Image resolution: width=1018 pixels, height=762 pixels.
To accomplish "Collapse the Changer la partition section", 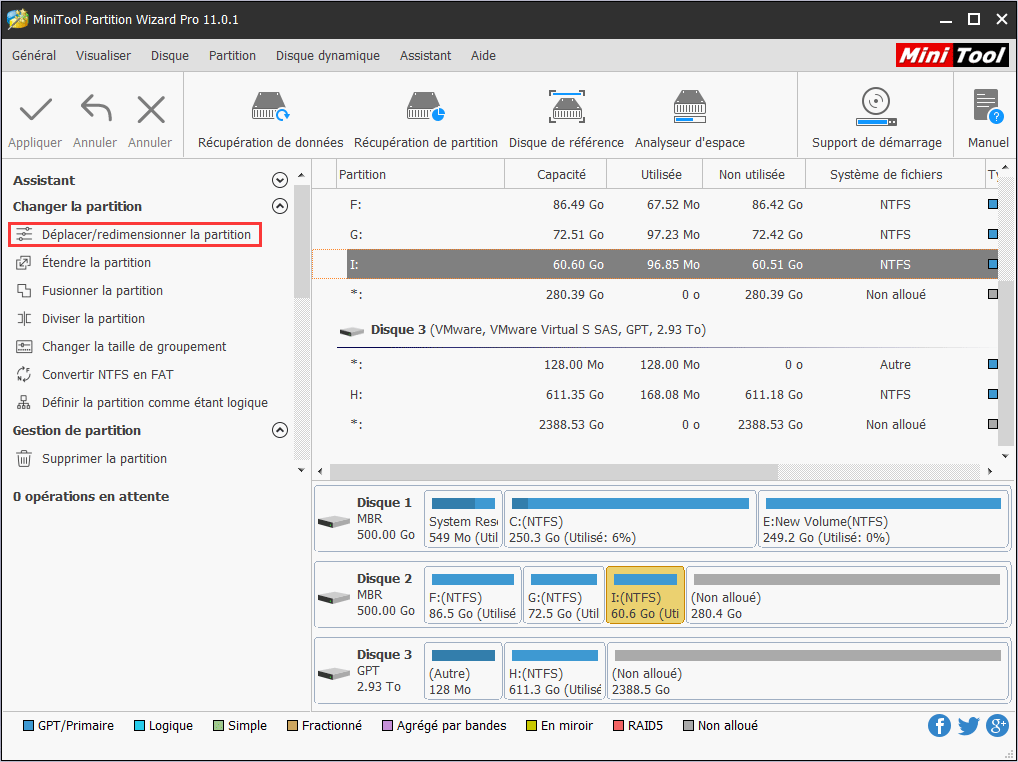I will (280, 206).
